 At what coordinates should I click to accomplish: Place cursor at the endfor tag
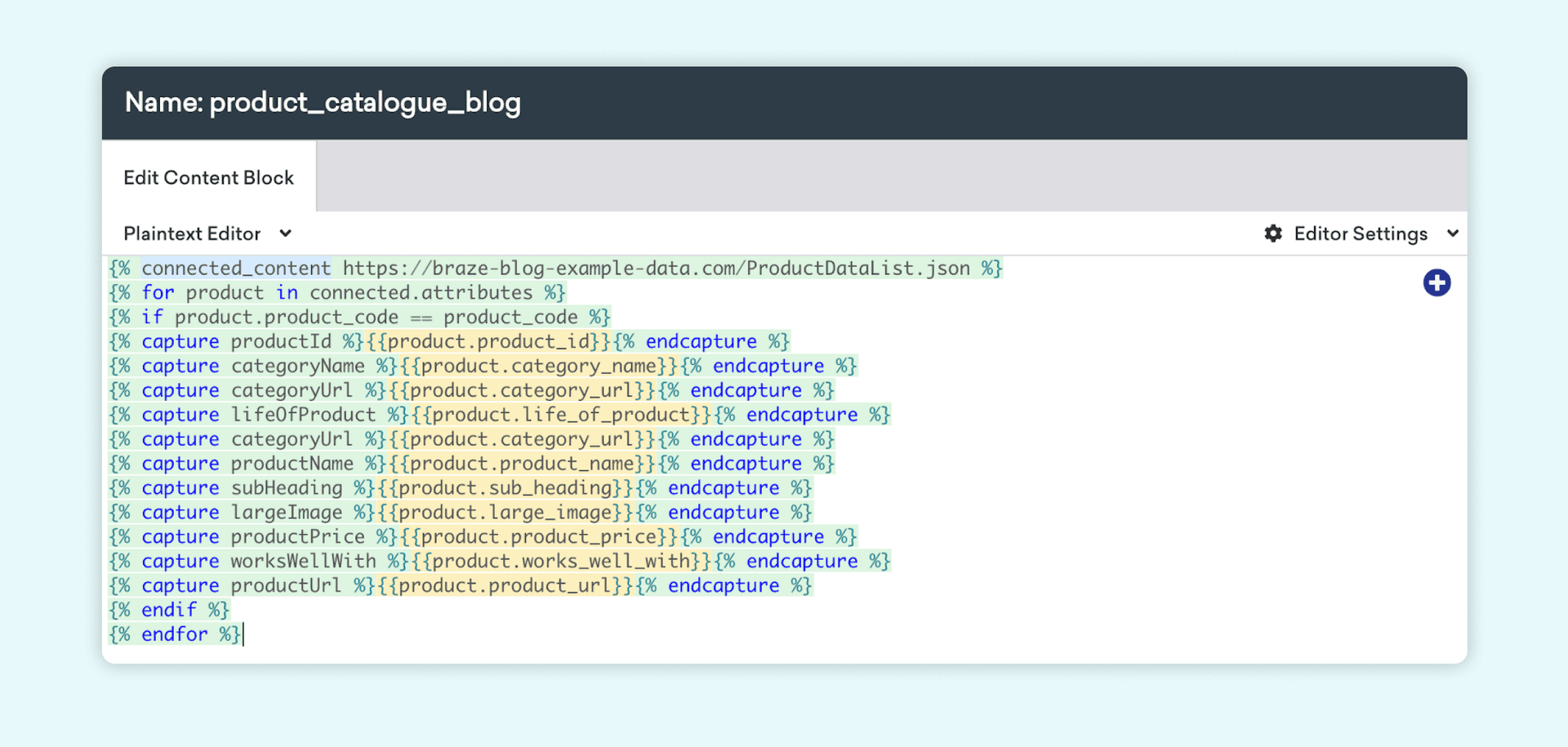click(x=175, y=635)
